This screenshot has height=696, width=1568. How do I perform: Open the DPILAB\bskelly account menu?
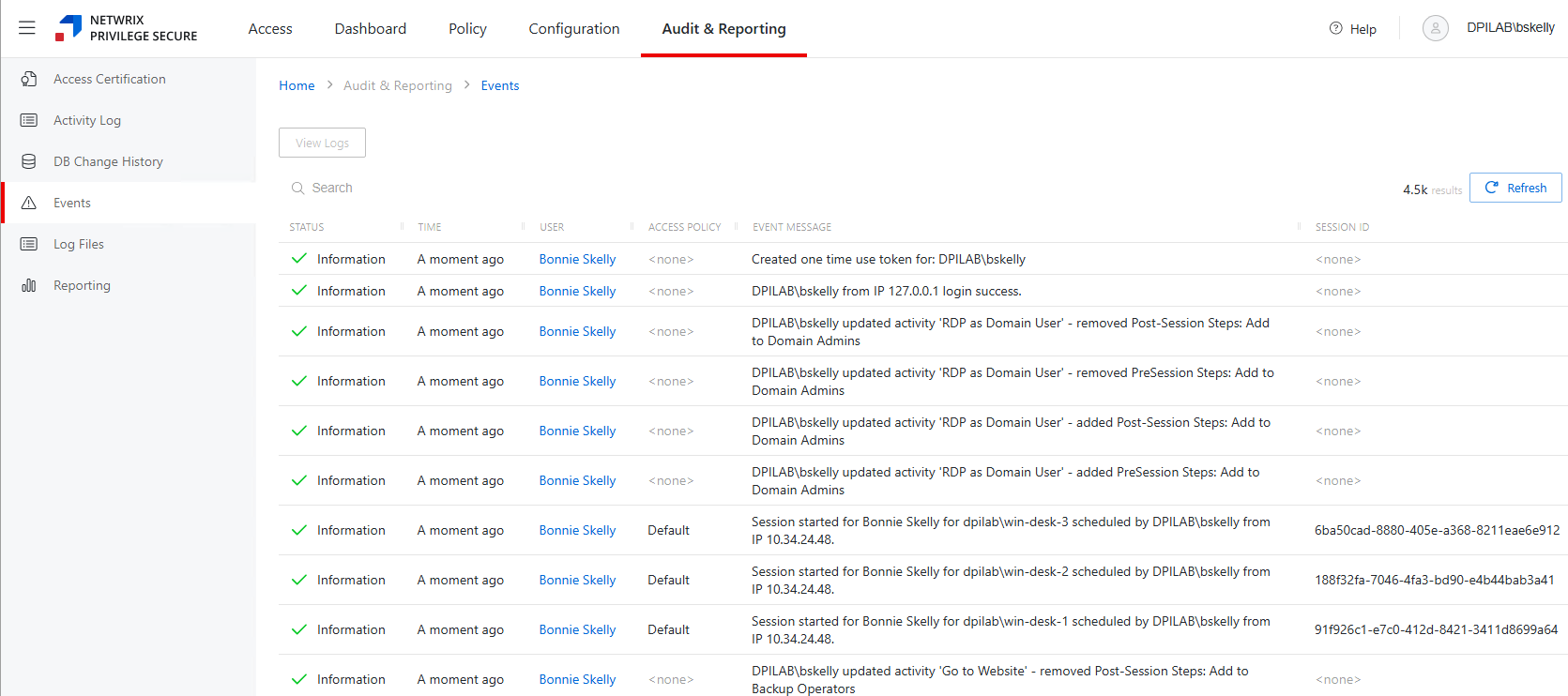[x=1511, y=28]
